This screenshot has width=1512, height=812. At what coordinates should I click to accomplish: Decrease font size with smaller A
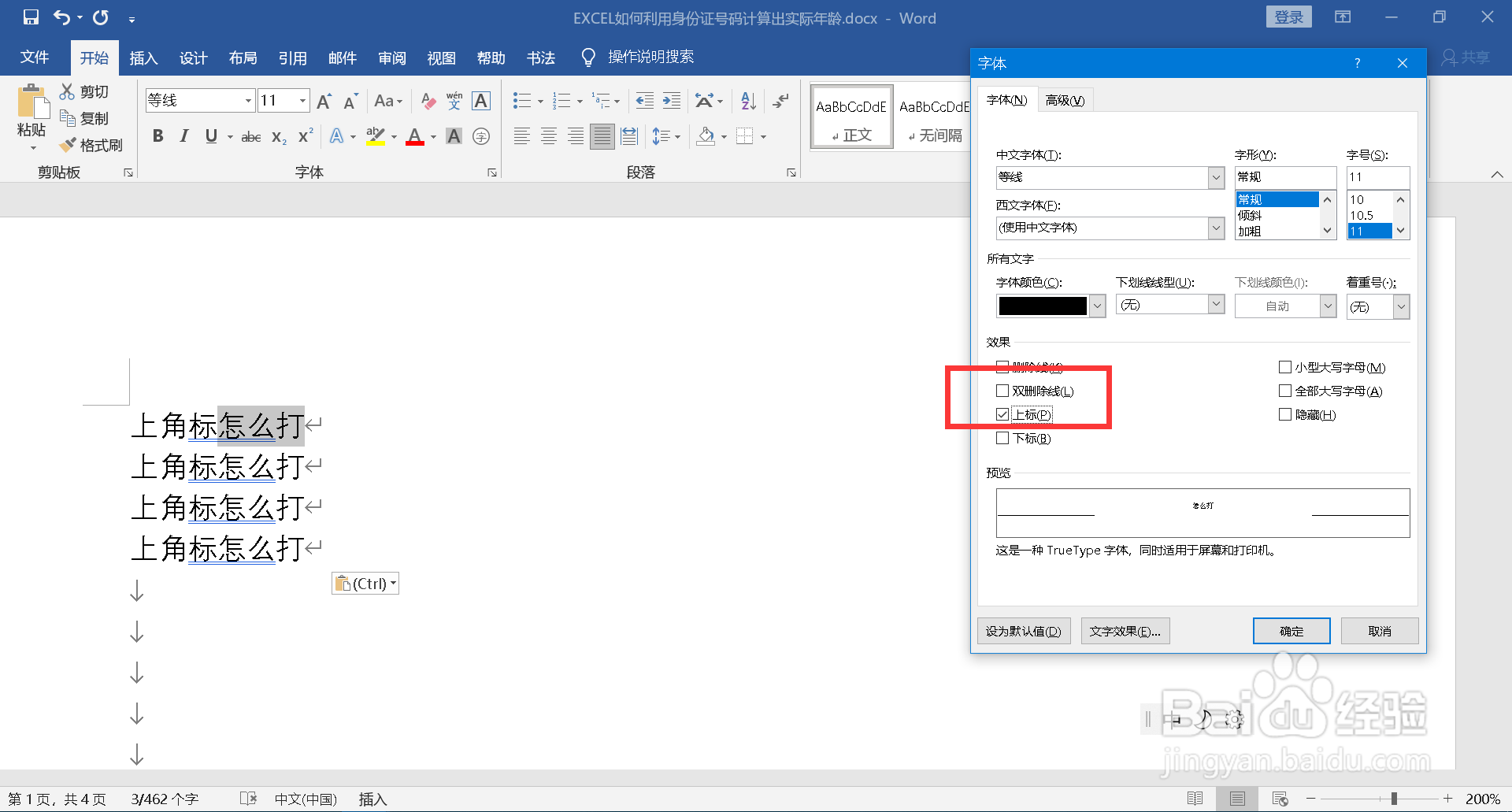click(350, 101)
